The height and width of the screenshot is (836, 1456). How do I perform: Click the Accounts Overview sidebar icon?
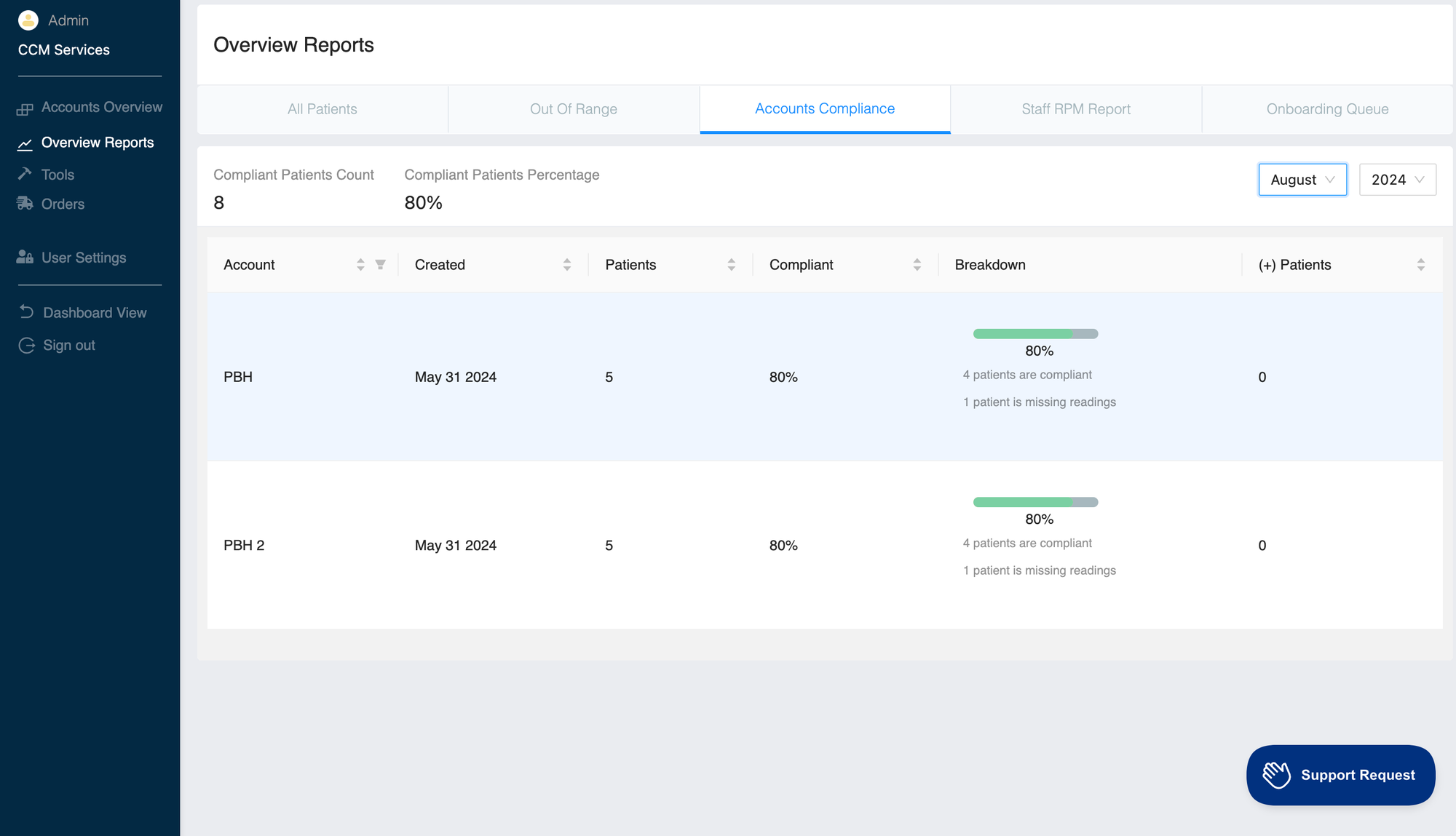click(25, 108)
